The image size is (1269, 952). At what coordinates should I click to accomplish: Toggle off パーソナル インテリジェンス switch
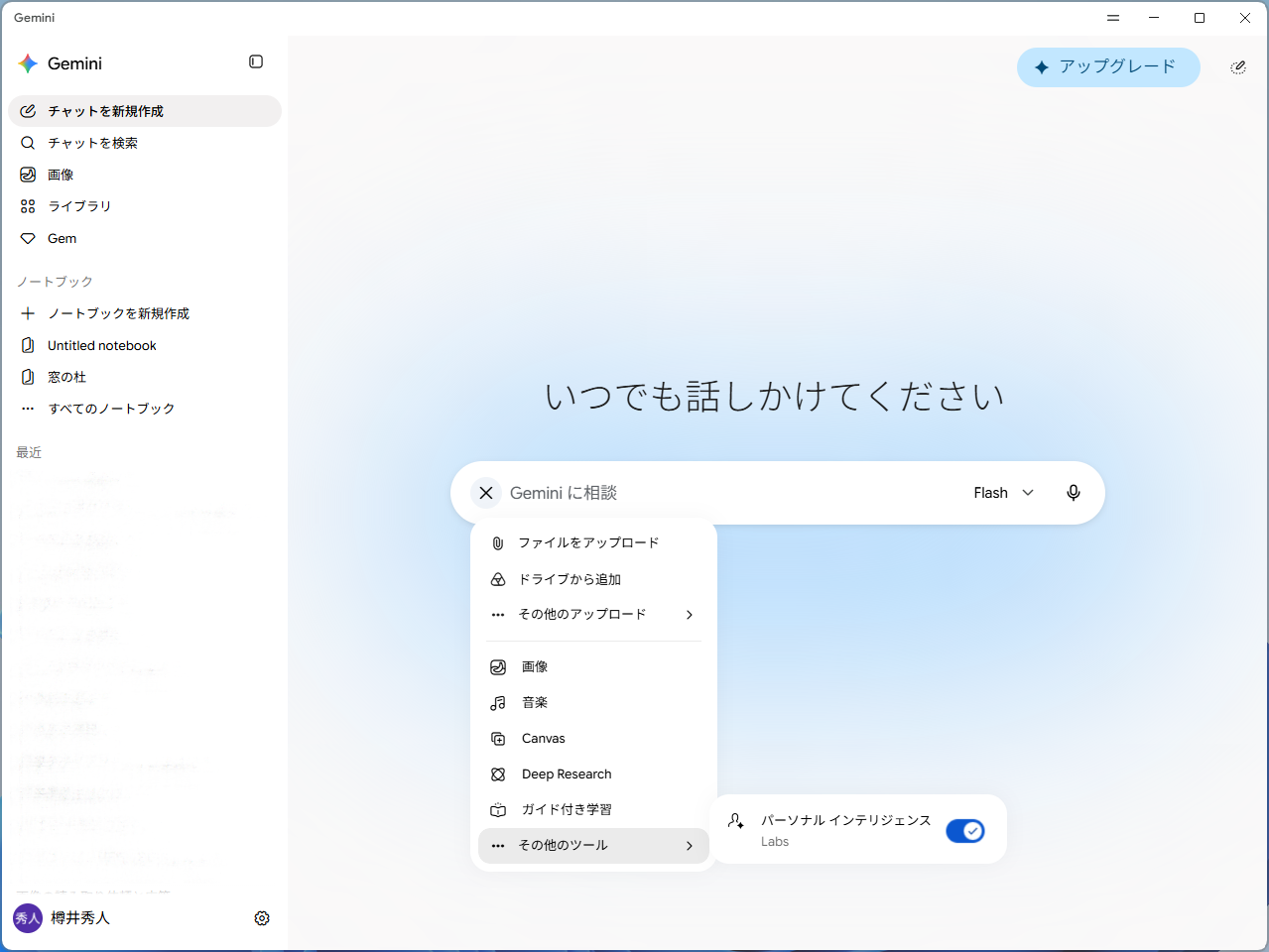[x=964, y=831]
